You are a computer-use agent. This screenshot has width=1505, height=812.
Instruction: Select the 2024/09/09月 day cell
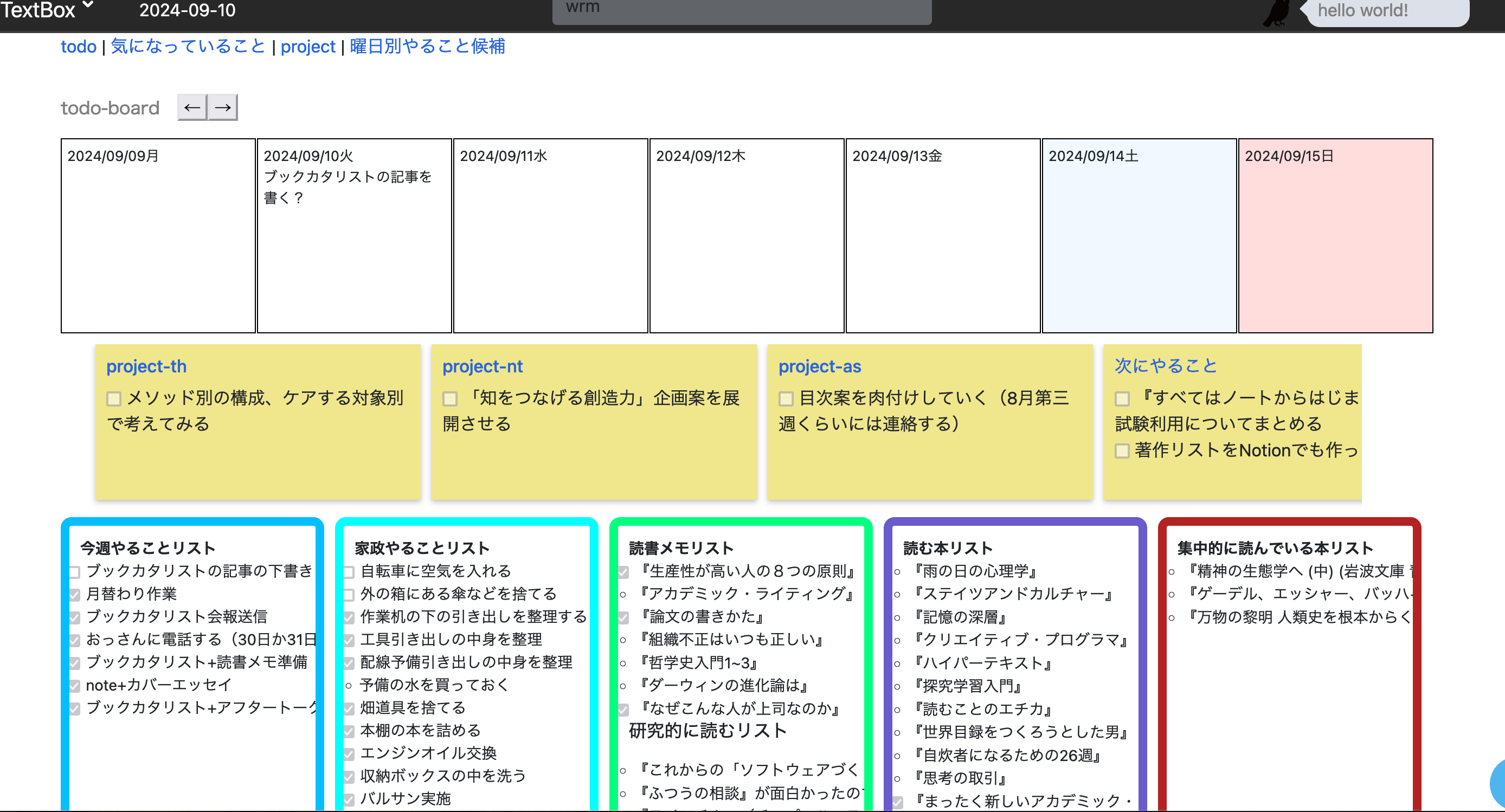(x=158, y=235)
